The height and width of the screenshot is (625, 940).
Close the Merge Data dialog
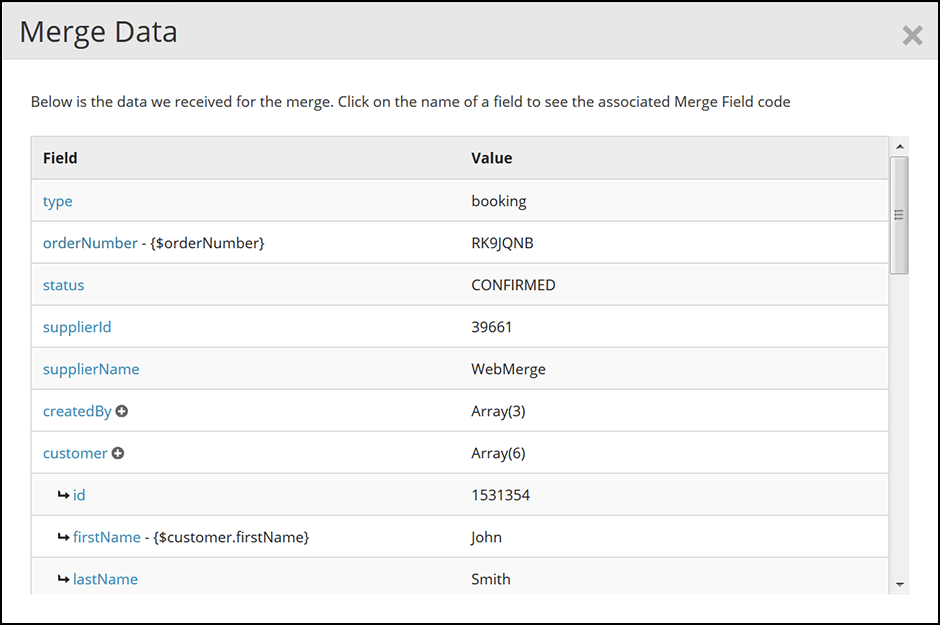(x=912, y=36)
